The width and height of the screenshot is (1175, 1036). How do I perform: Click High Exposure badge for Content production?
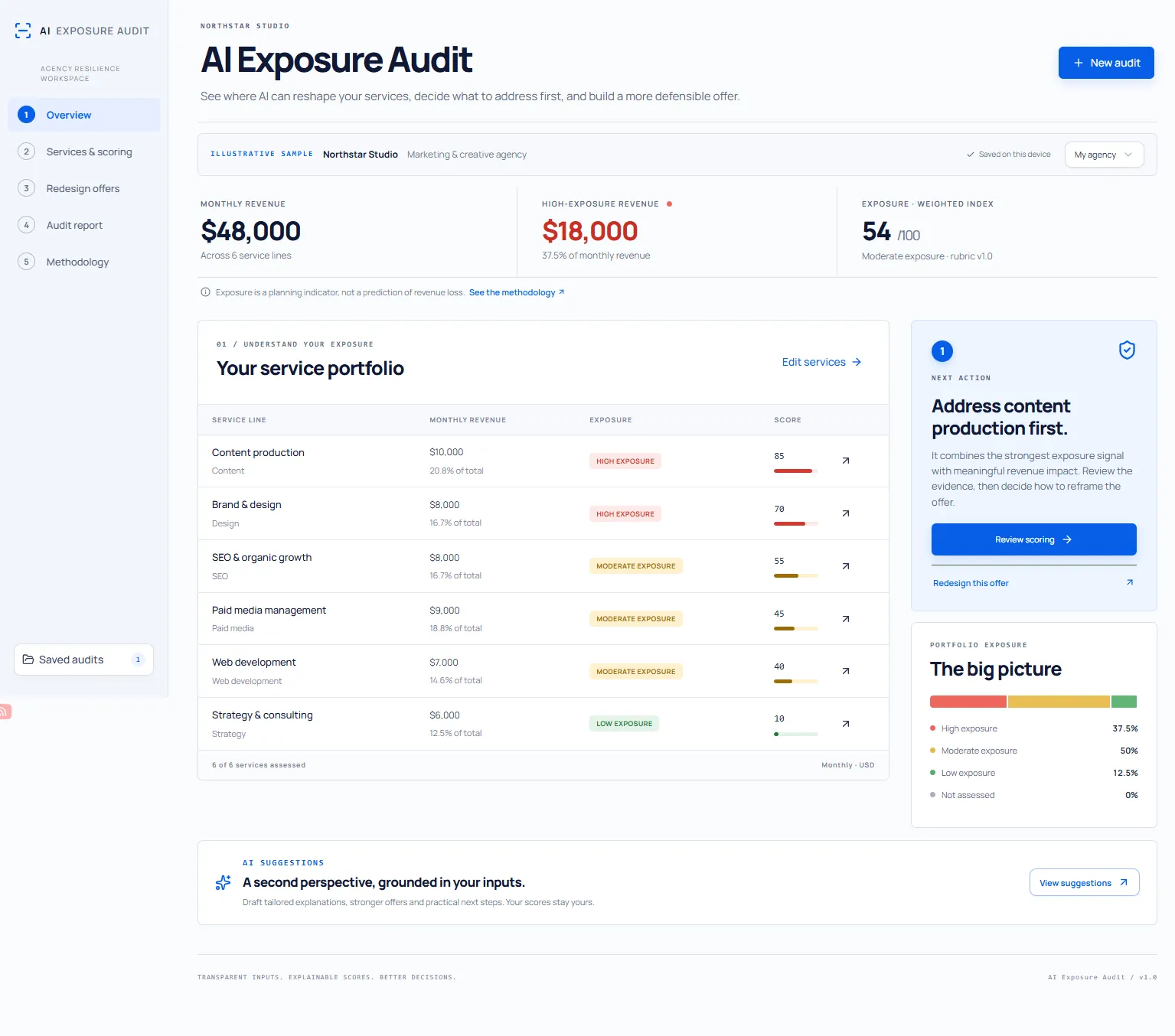click(625, 461)
